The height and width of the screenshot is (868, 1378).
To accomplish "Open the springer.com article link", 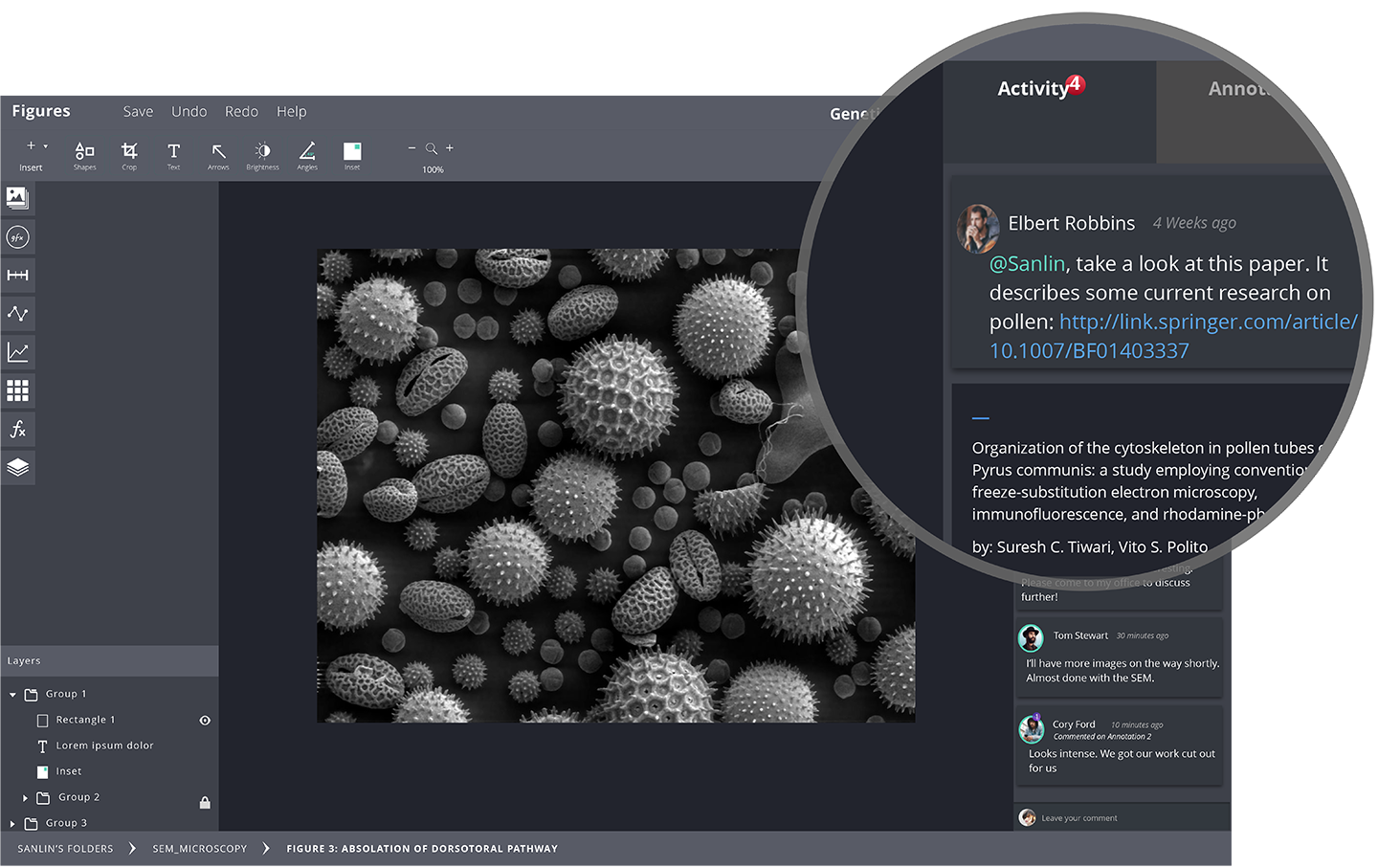I will 1173,336.
